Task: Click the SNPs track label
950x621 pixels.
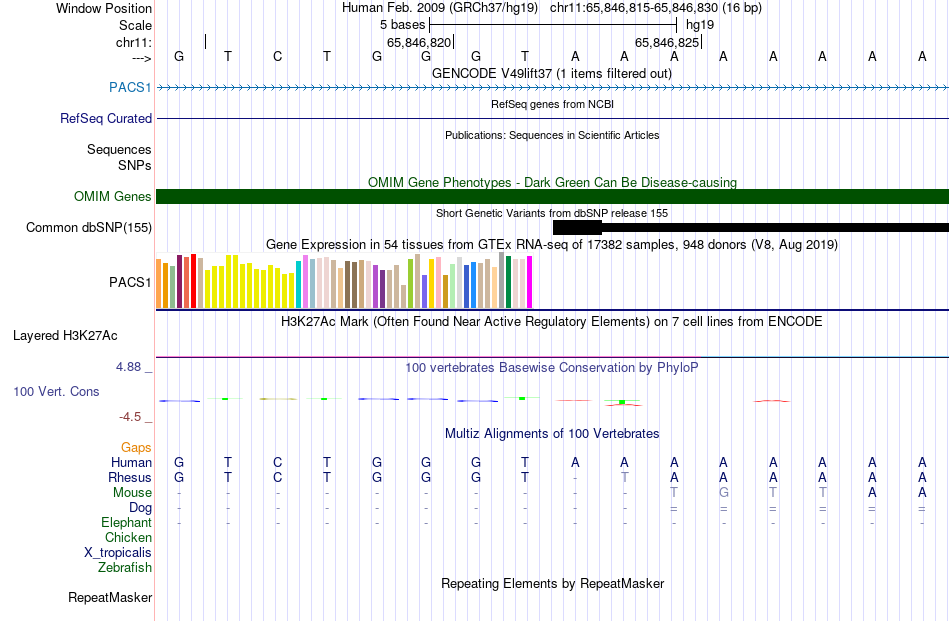Action: click(x=135, y=165)
